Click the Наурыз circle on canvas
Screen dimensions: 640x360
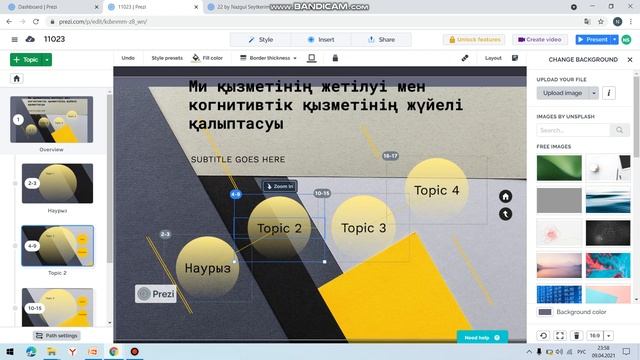[207, 268]
